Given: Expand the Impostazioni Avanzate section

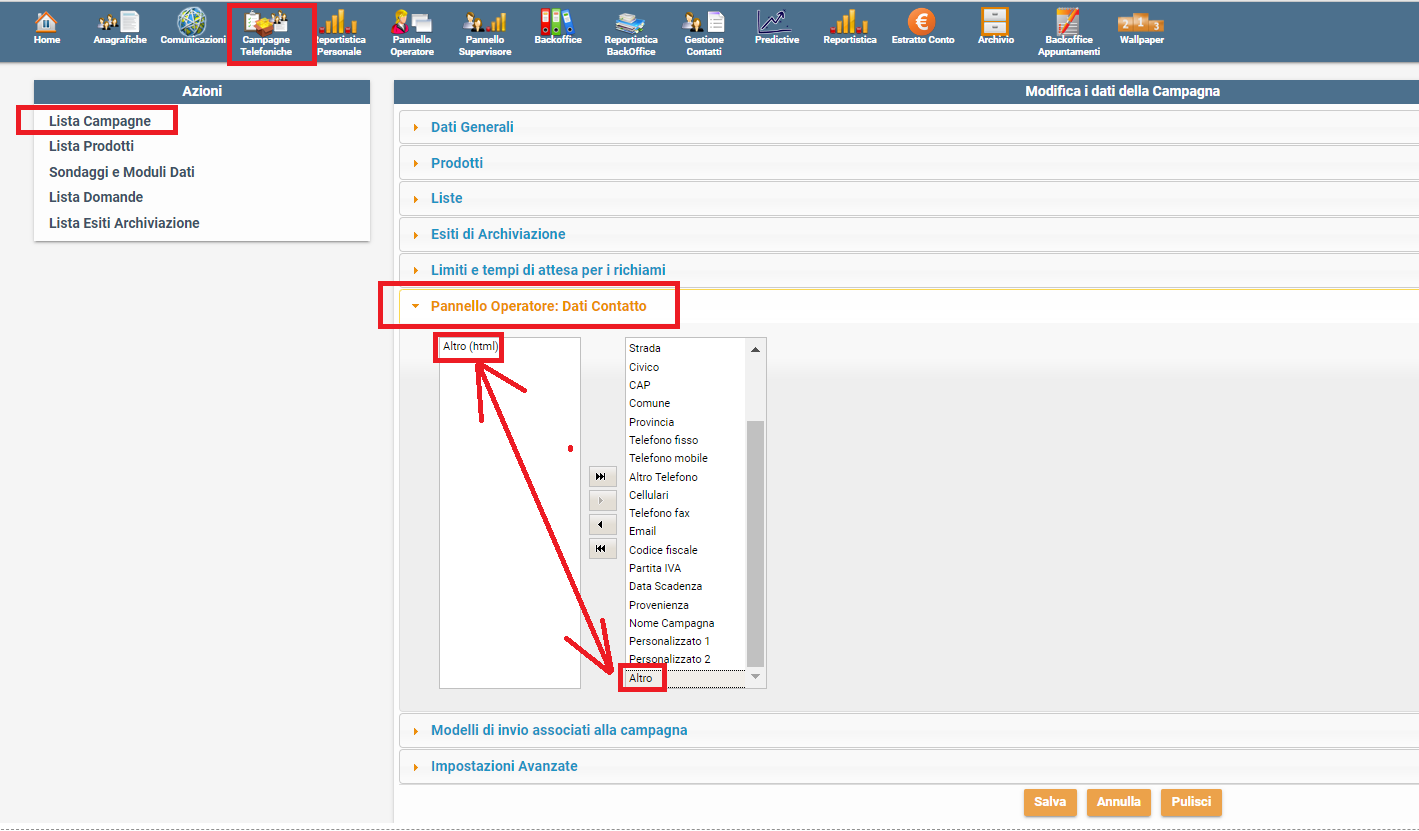Looking at the screenshot, I should [x=504, y=766].
